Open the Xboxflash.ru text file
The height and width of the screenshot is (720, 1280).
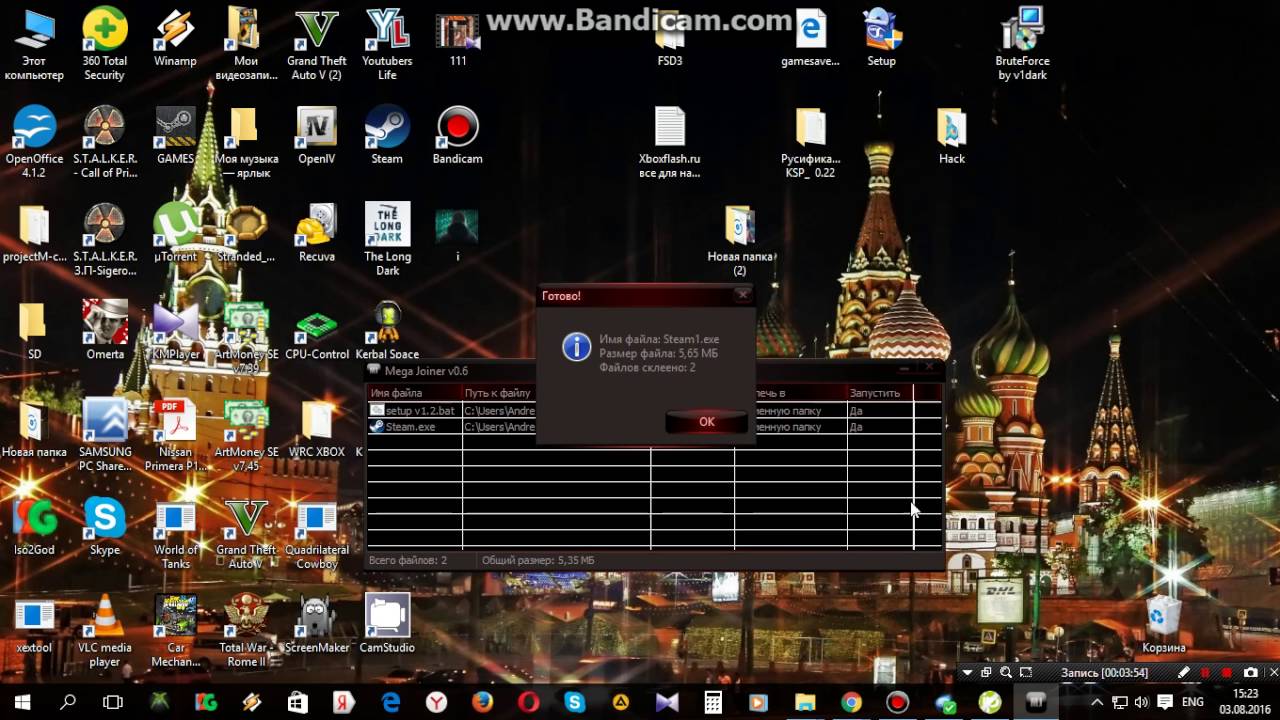(x=670, y=143)
